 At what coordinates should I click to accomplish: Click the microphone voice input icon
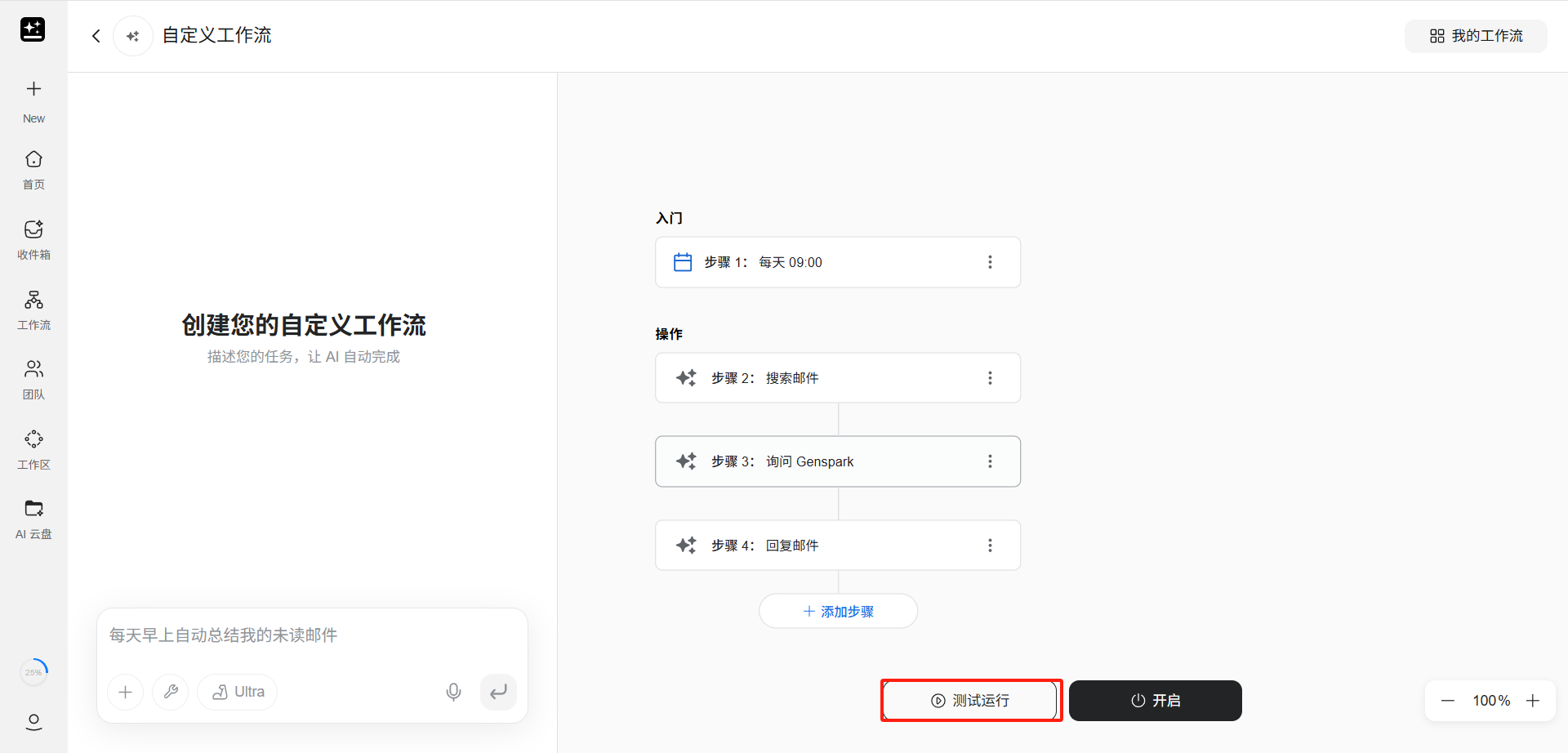coord(453,693)
